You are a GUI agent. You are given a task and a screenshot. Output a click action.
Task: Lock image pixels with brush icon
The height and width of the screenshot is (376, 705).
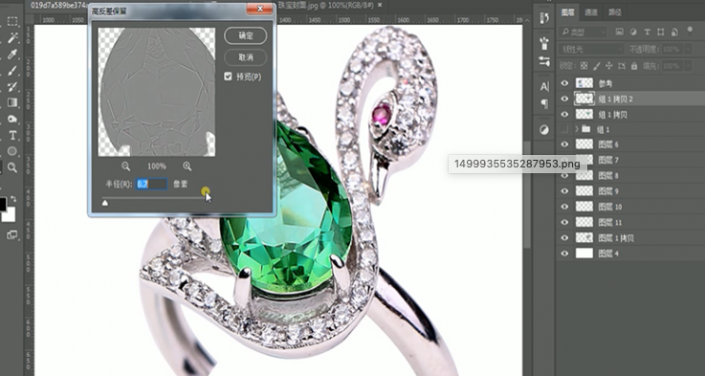(597, 66)
